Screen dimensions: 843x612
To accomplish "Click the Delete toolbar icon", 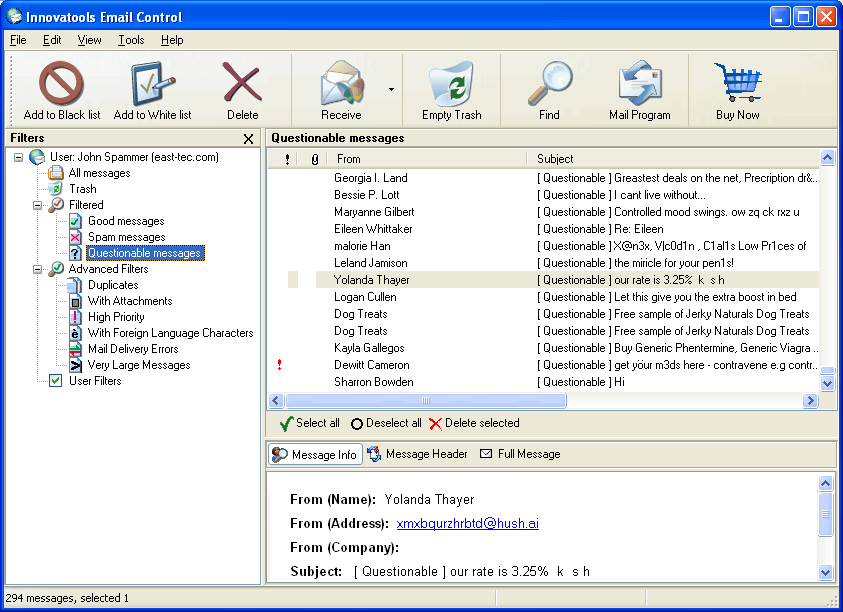I will coord(242,82).
